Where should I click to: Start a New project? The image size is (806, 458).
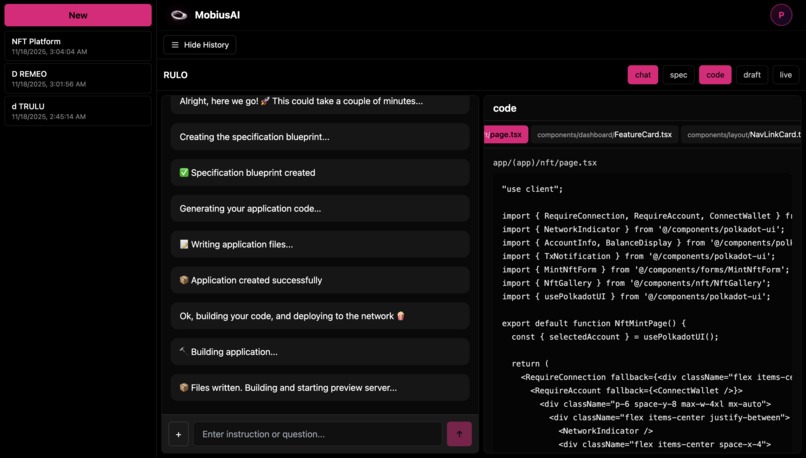[x=78, y=15]
